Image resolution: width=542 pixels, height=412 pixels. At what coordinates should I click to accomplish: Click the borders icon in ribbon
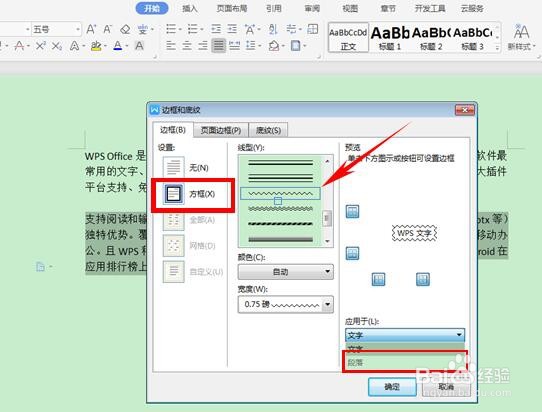(x=296, y=46)
